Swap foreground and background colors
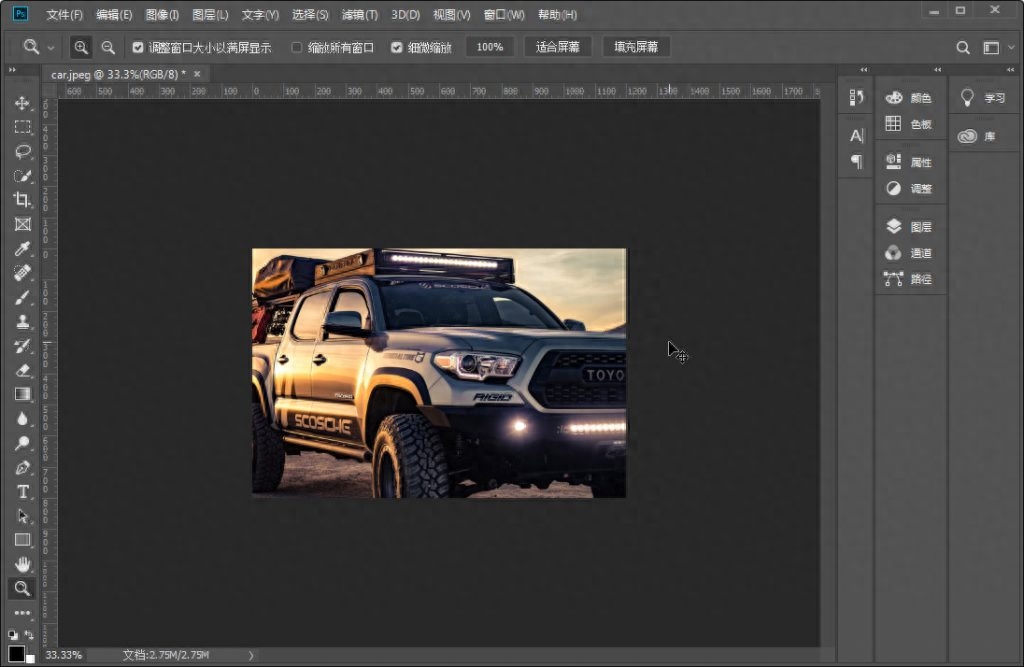Image resolution: width=1024 pixels, height=667 pixels. click(29, 634)
